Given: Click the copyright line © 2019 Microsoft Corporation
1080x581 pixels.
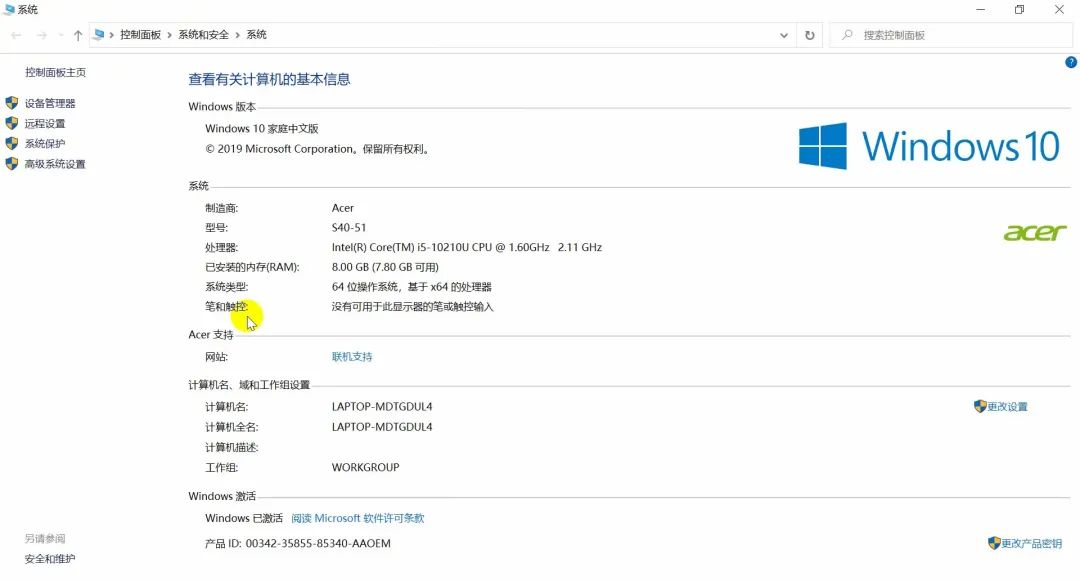Looking at the screenshot, I should tap(318, 149).
